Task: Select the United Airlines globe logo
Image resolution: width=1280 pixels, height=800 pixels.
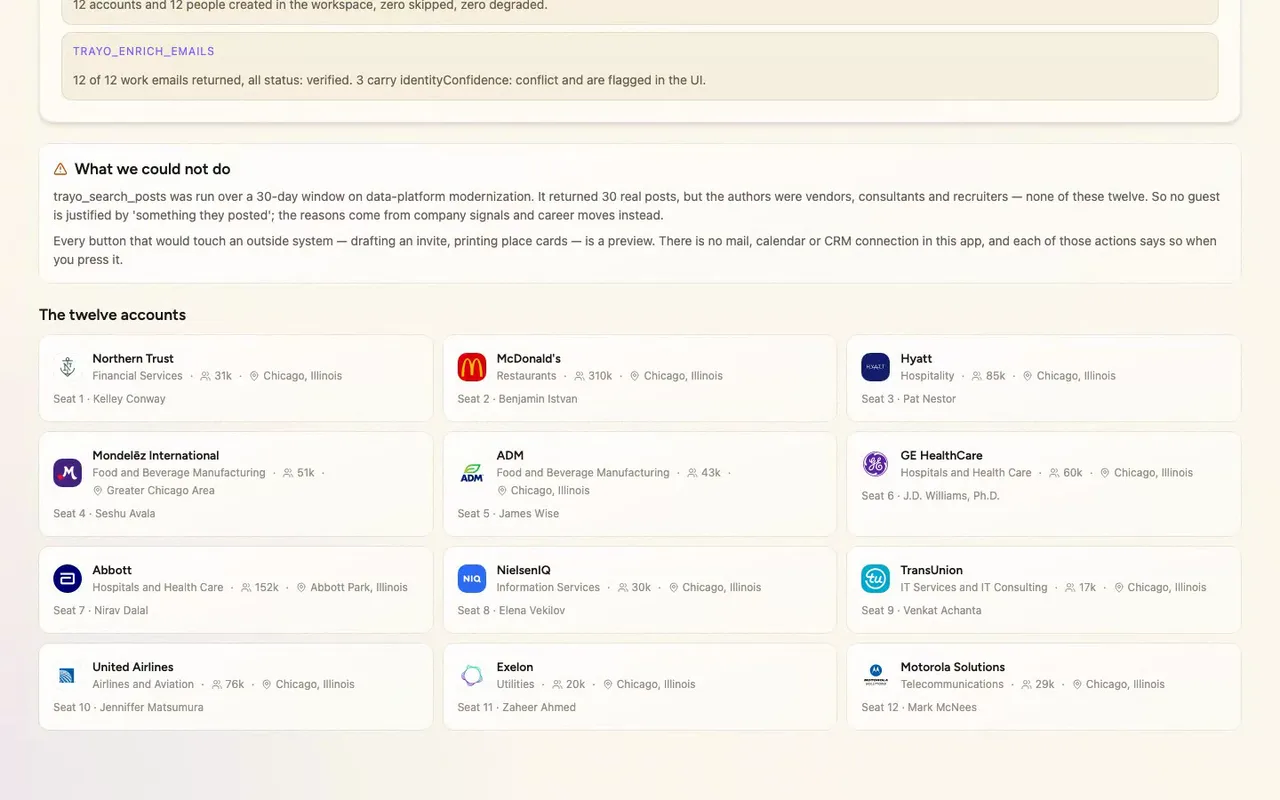Action: coord(67,676)
